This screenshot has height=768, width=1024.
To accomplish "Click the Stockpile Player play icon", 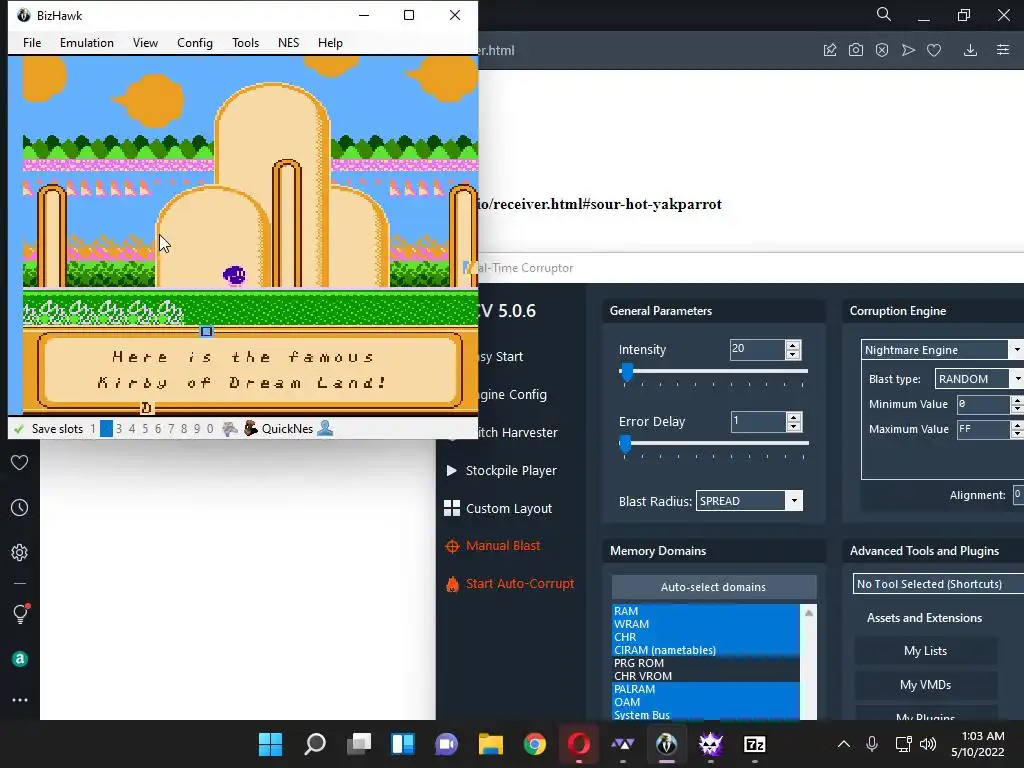I will click(451, 470).
